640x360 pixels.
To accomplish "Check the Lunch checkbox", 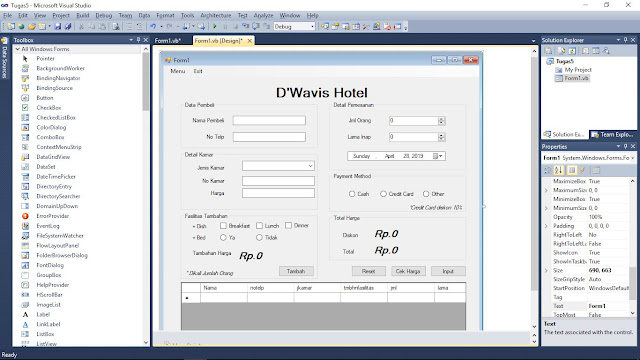I will point(259,225).
